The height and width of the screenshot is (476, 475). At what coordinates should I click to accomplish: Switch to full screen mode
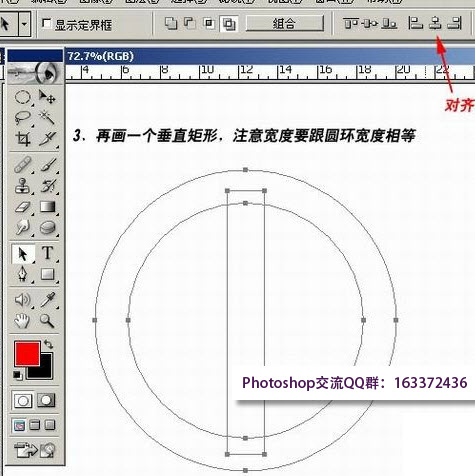pos(50,425)
